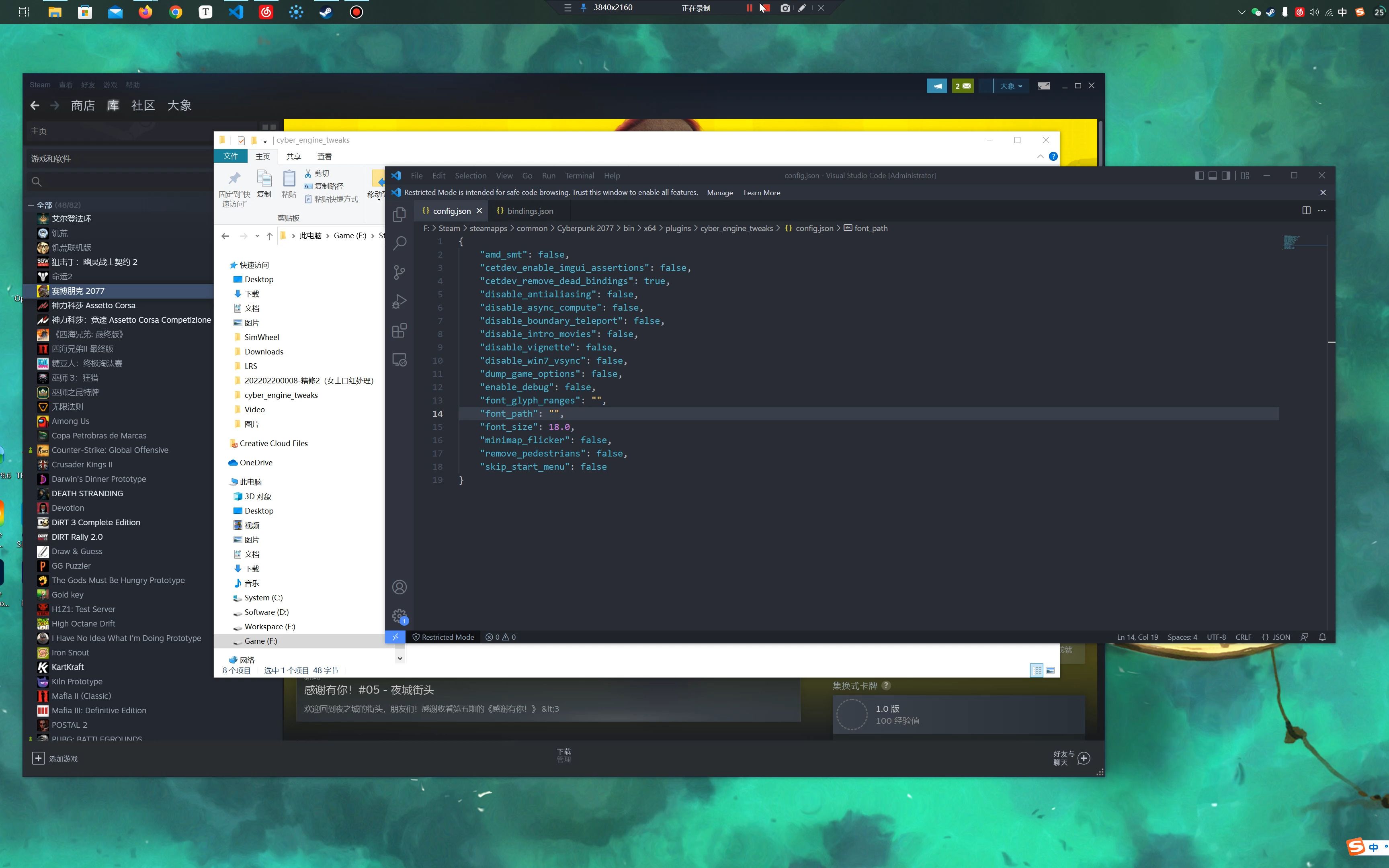Toggle the VS Code secondary side bar

coord(1226,176)
